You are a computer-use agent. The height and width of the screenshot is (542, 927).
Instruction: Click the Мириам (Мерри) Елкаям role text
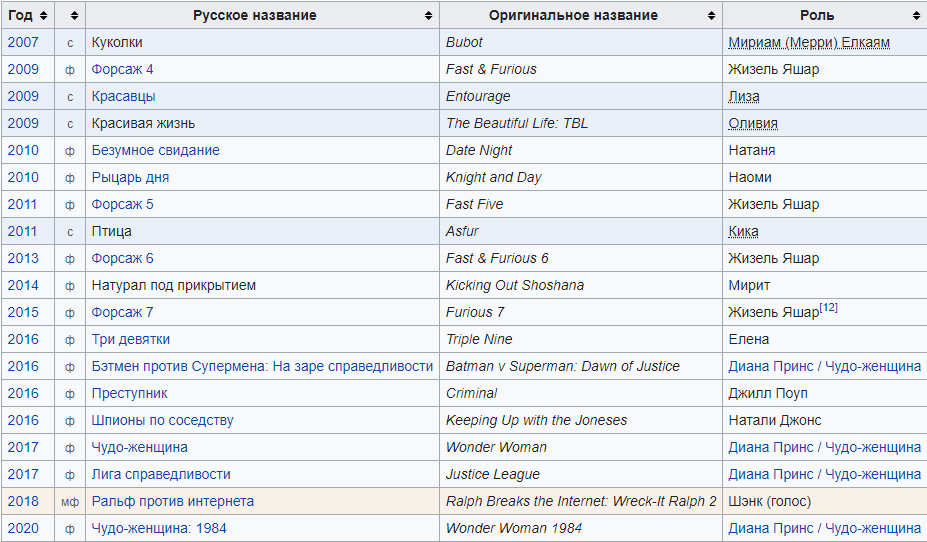pyautogui.click(x=809, y=43)
